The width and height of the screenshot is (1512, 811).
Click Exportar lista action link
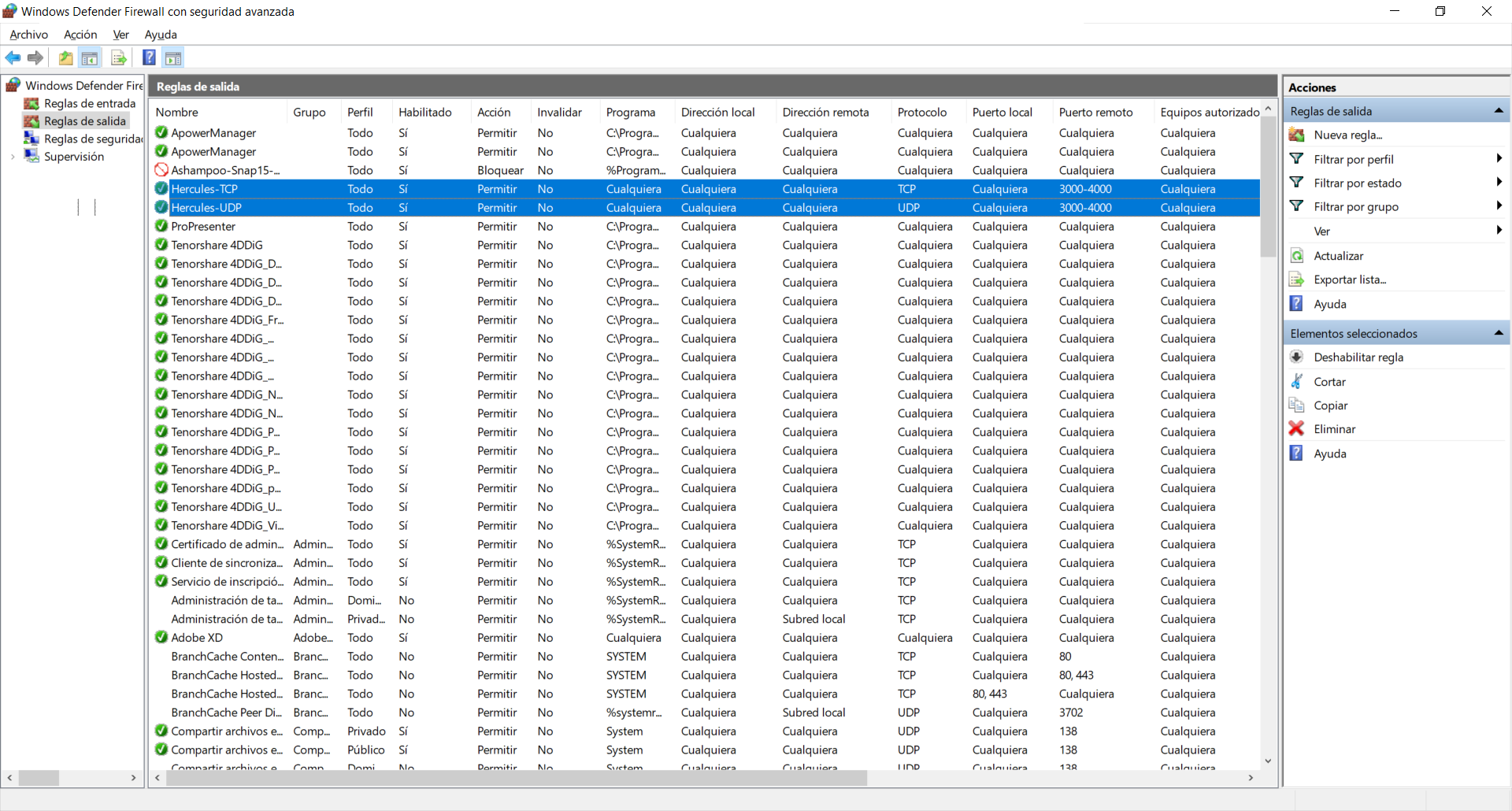click(1350, 280)
